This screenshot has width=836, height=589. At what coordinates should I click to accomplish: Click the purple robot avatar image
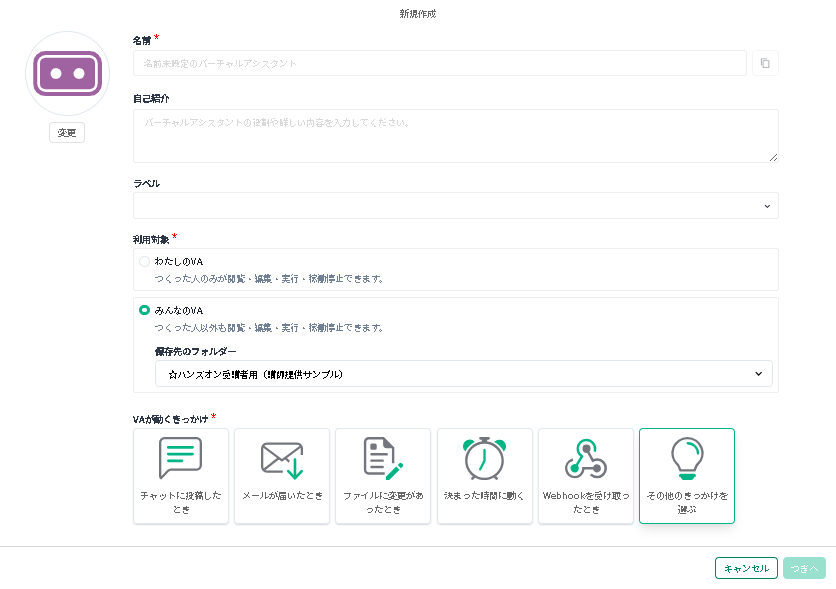pyautogui.click(x=67, y=74)
